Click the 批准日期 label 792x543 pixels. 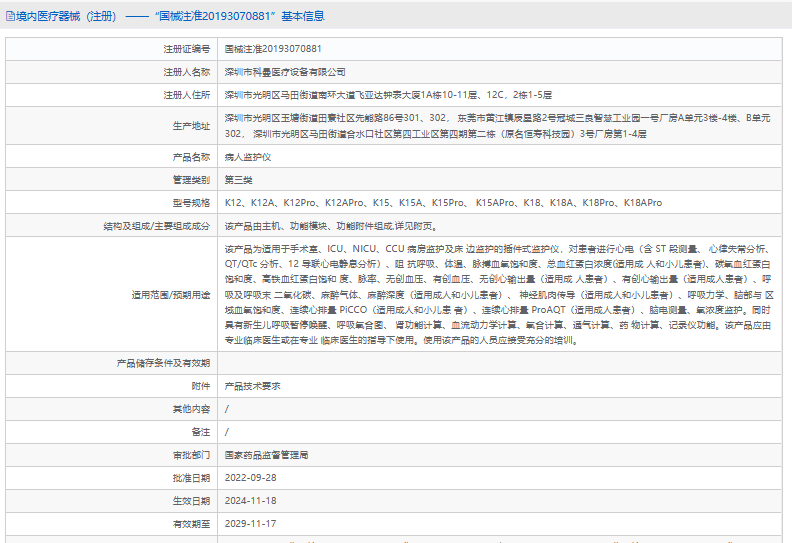point(191,478)
